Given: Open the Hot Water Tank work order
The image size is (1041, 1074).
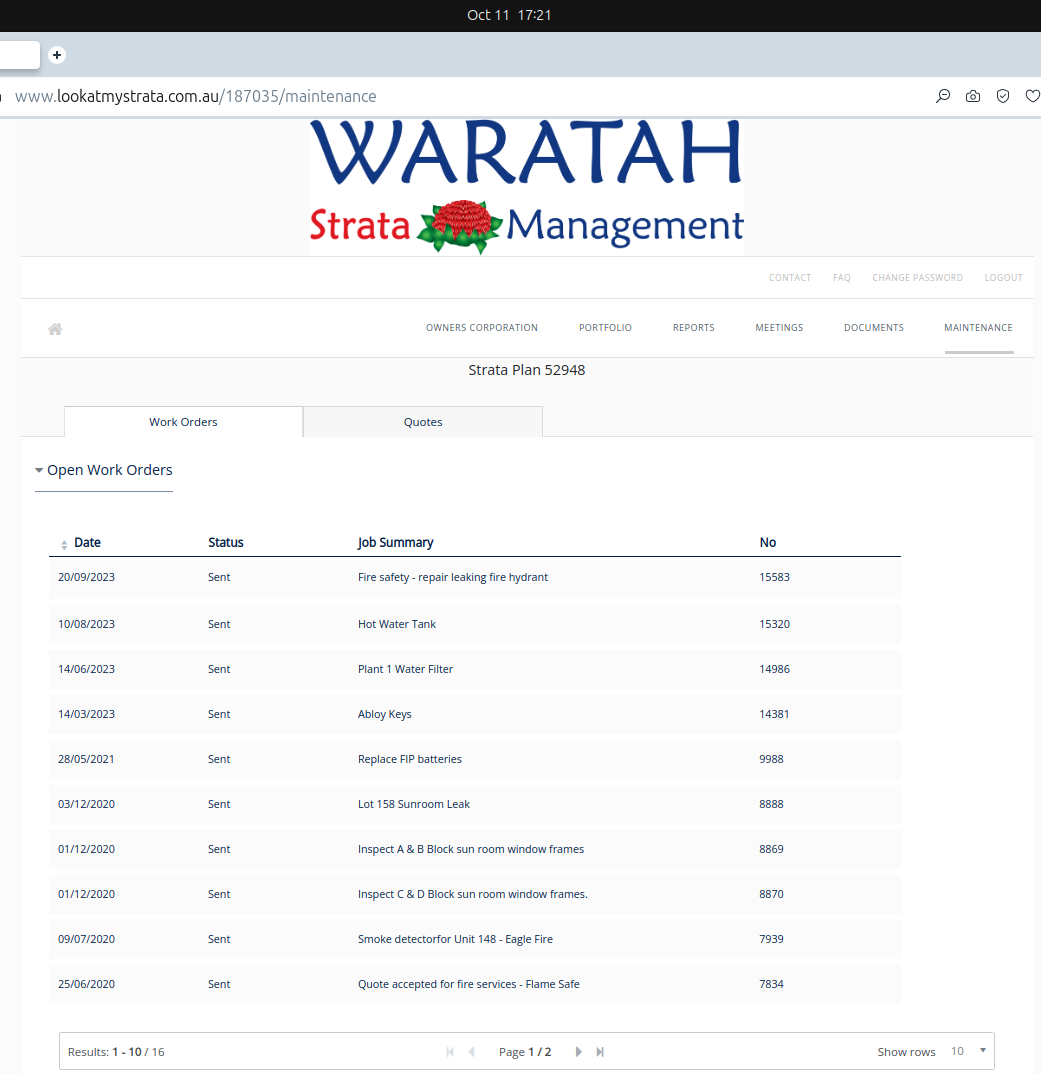Looking at the screenshot, I should [x=397, y=624].
